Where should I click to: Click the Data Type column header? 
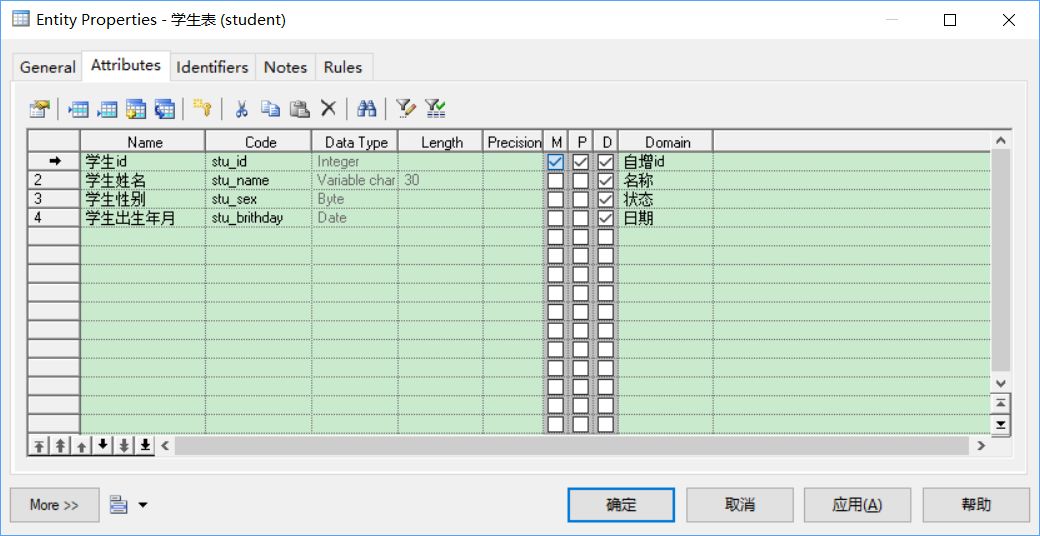click(x=356, y=142)
